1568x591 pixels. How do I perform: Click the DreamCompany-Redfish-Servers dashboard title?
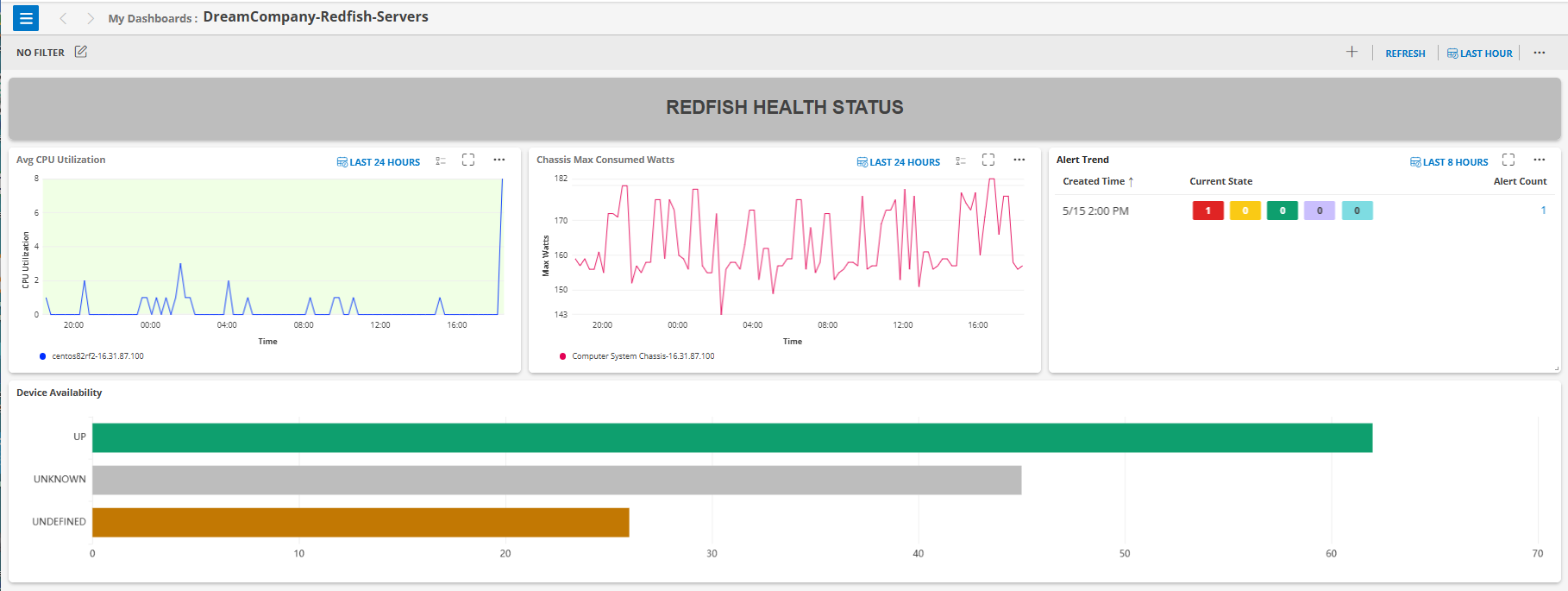coord(316,17)
